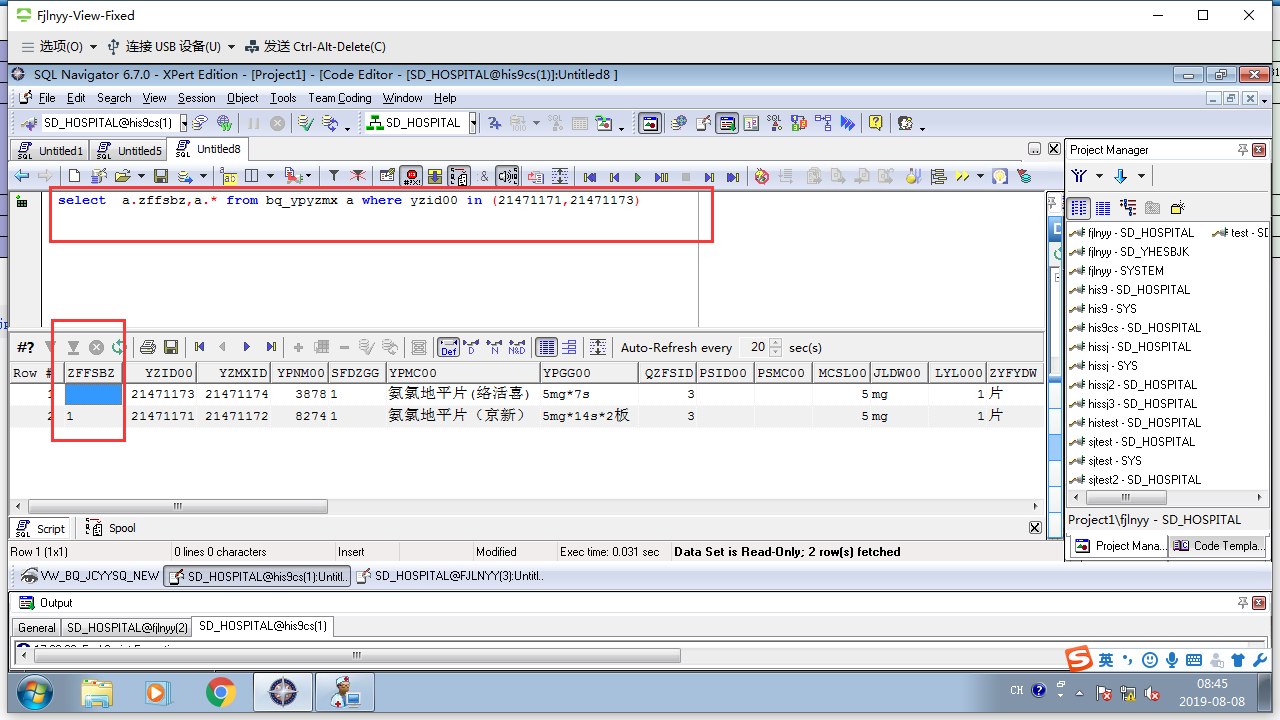This screenshot has height=720, width=1280.
Task: Click the navigate back blue arrow
Action: point(22,176)
